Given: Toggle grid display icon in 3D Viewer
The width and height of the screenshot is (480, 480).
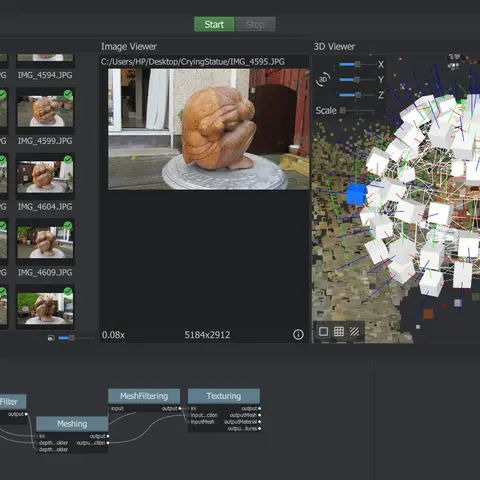Looking at the screenshot, I should 339,331.
